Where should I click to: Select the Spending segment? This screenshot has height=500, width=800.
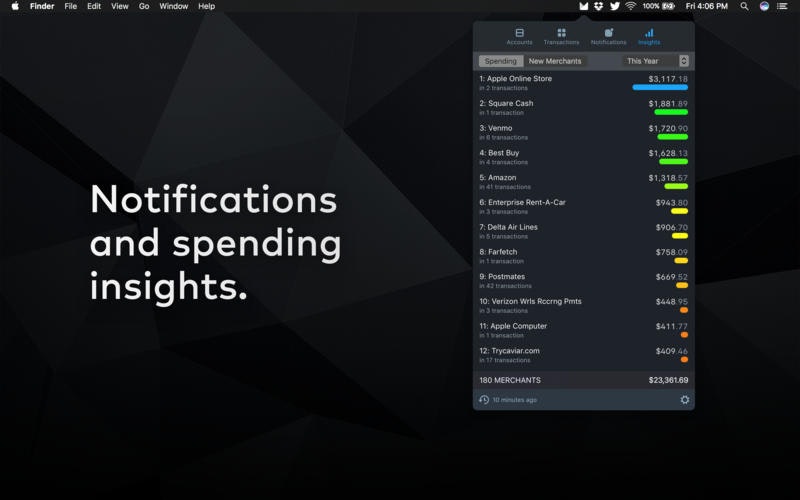501,61
